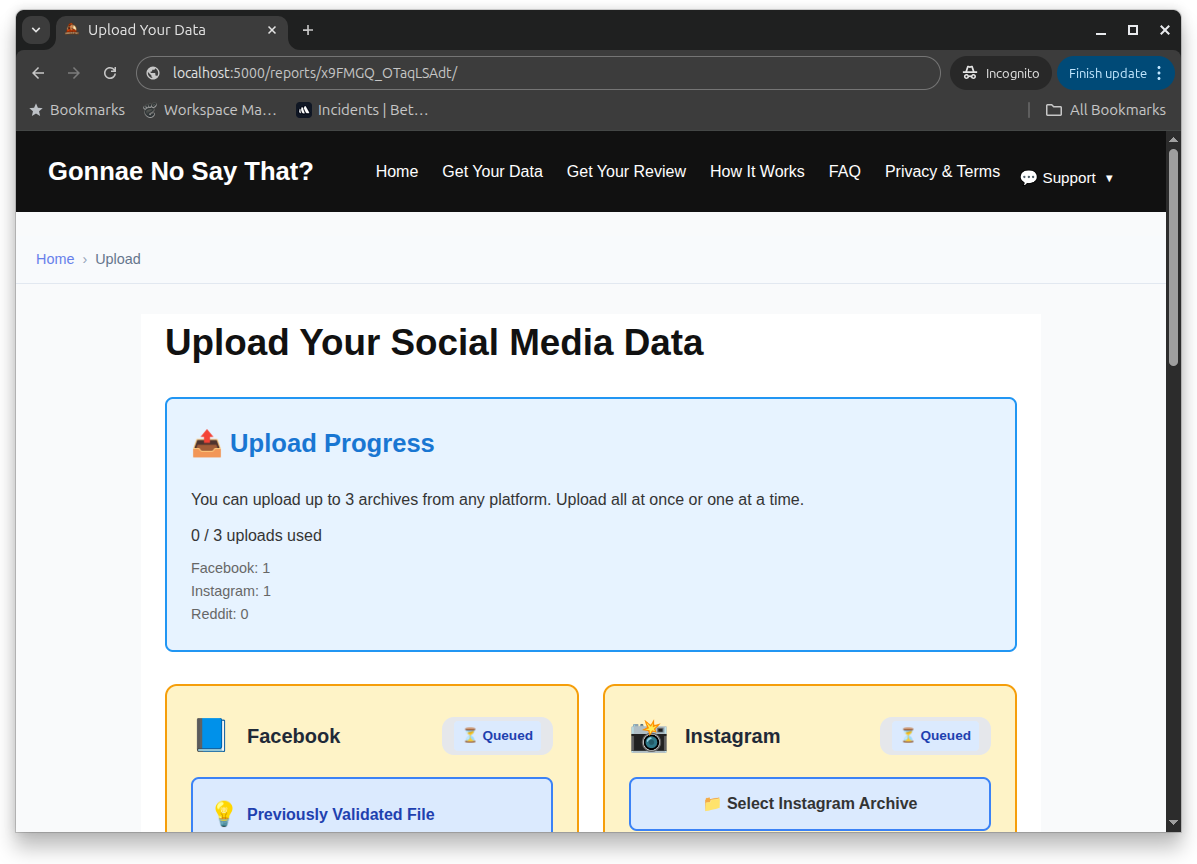
Task: Click the lightbulb icon in Previously Validated File
Action: [224, 814]
